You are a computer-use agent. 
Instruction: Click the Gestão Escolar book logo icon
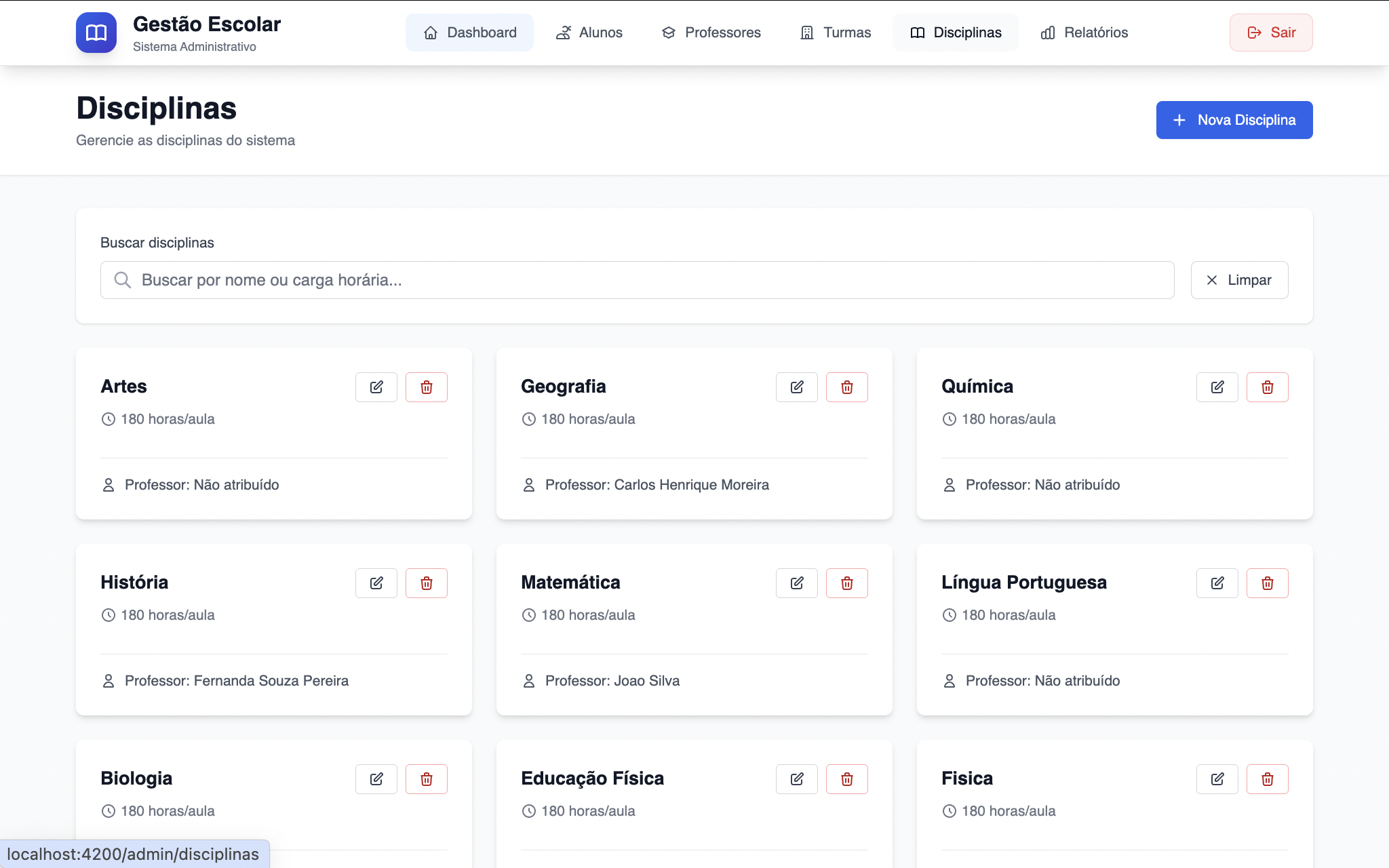pos(96,33)
